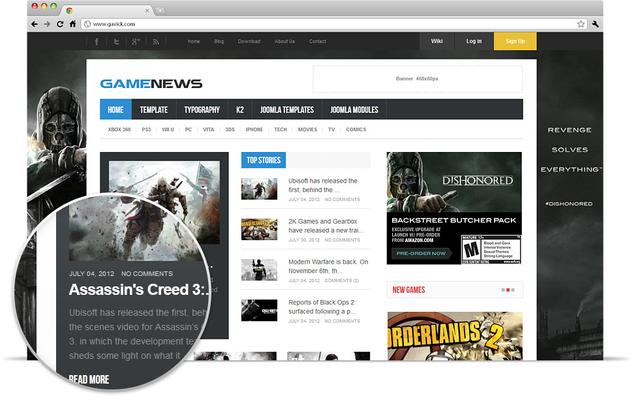Reload the page with refresh icon
Viewport: 640px width, 411px height.
(x=60, y=24)
